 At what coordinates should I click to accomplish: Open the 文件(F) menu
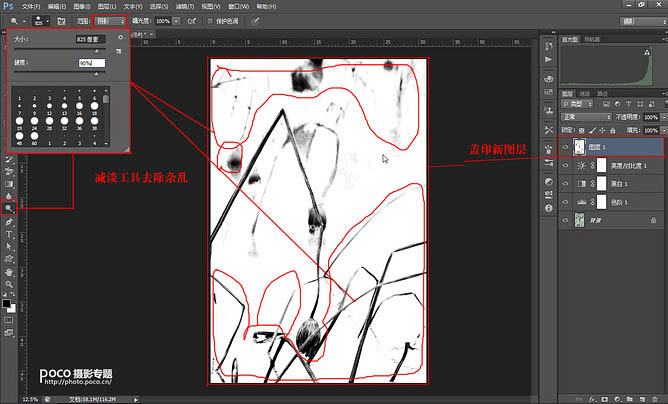[31, 6]
